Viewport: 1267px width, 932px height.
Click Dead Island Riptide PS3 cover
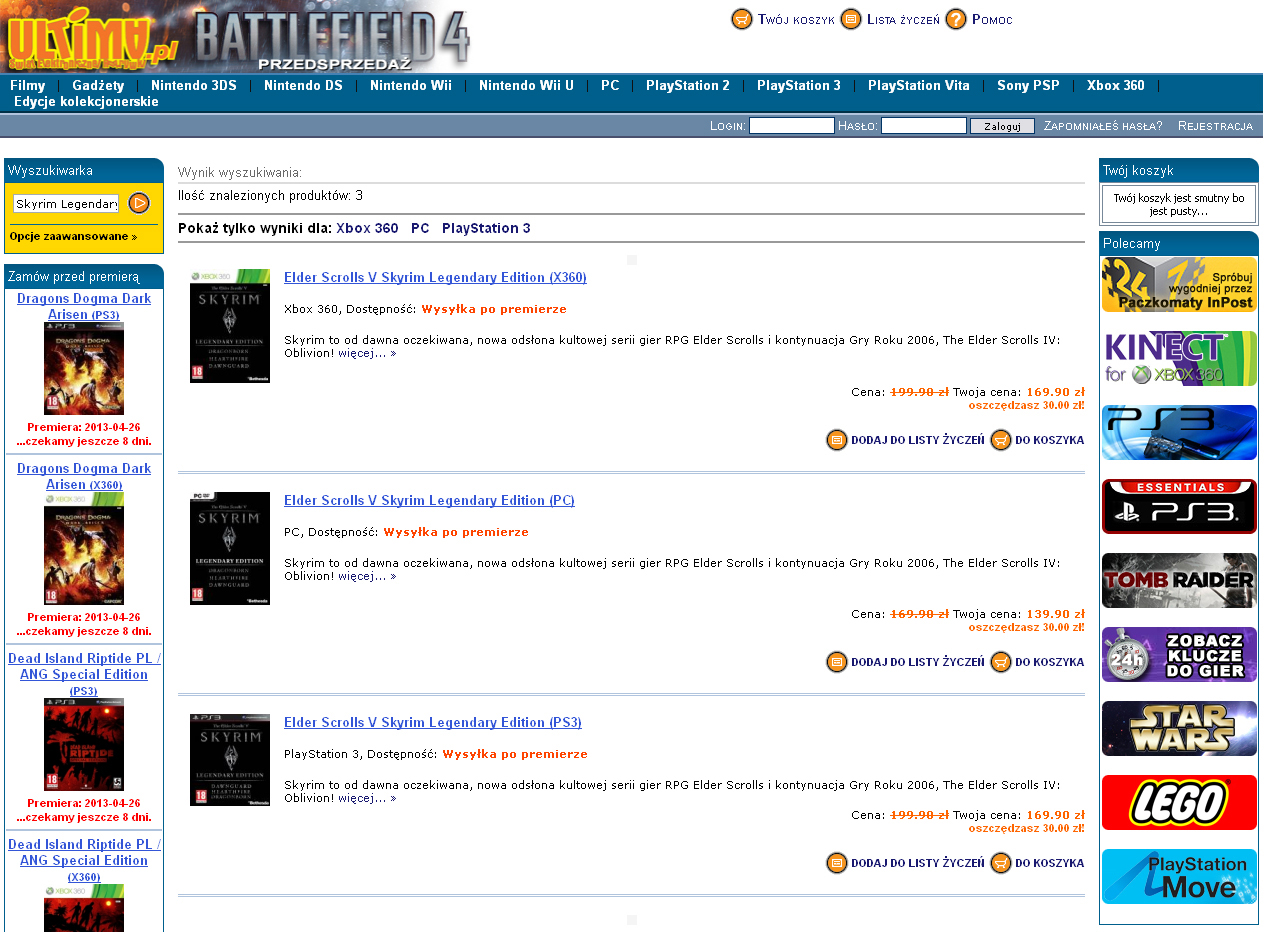click(84, 745)
